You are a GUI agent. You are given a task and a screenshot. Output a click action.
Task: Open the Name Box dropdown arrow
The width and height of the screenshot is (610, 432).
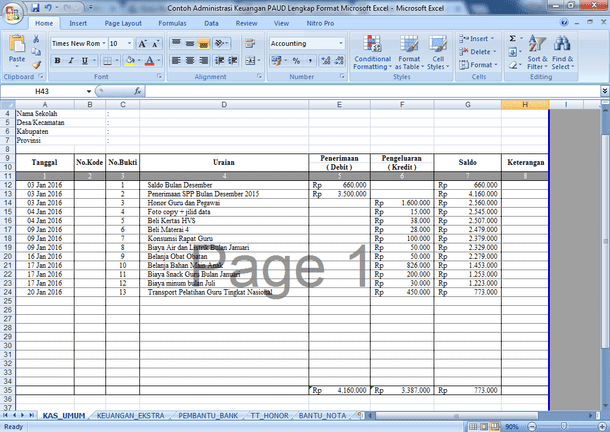89,91
